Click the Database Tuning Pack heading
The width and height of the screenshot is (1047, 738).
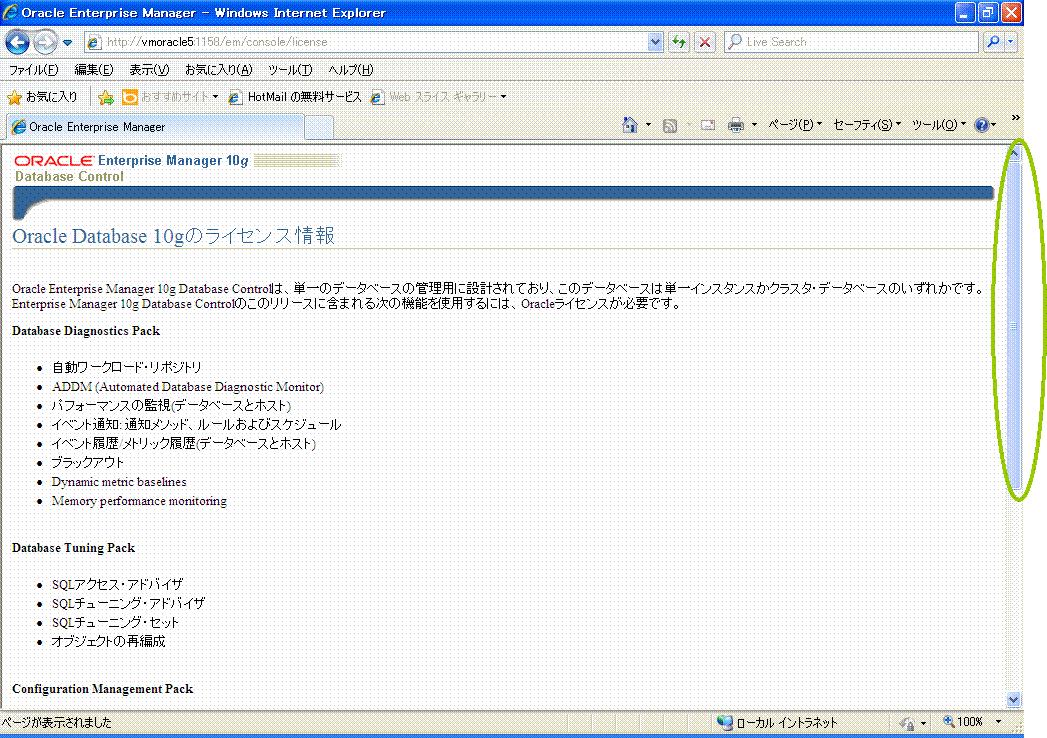tap(73, 548)
